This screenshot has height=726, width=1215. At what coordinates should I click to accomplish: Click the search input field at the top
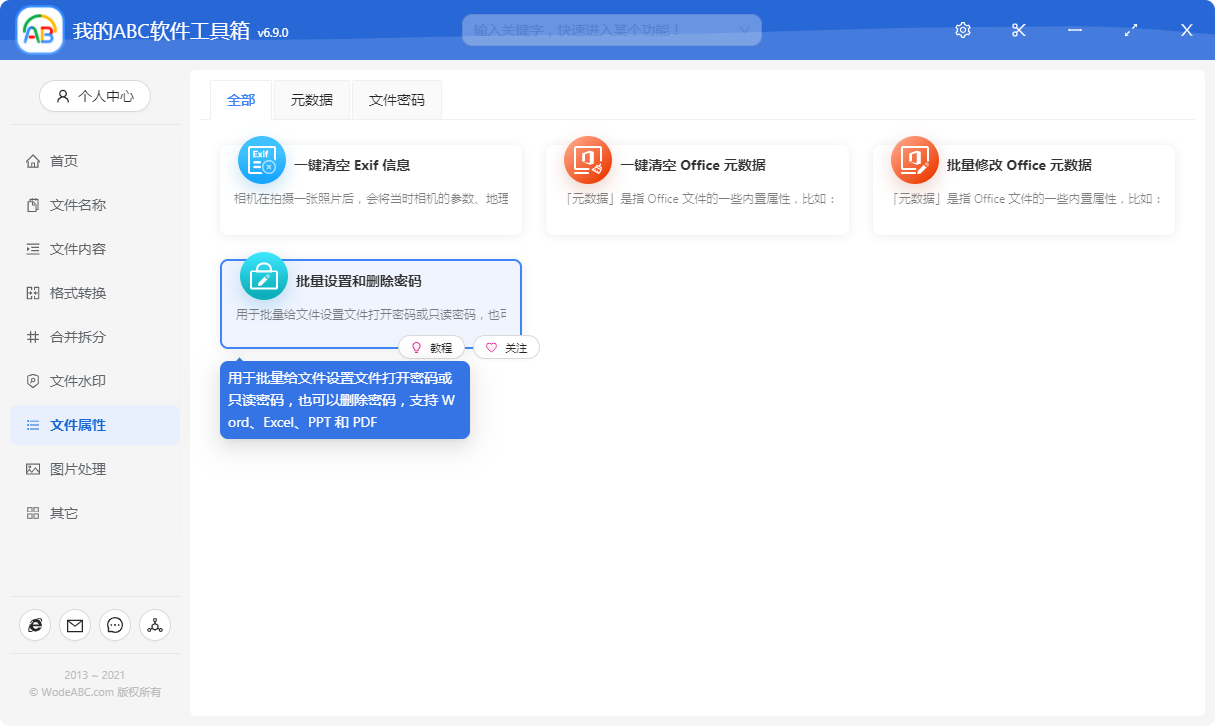click(x=600, y=30)
